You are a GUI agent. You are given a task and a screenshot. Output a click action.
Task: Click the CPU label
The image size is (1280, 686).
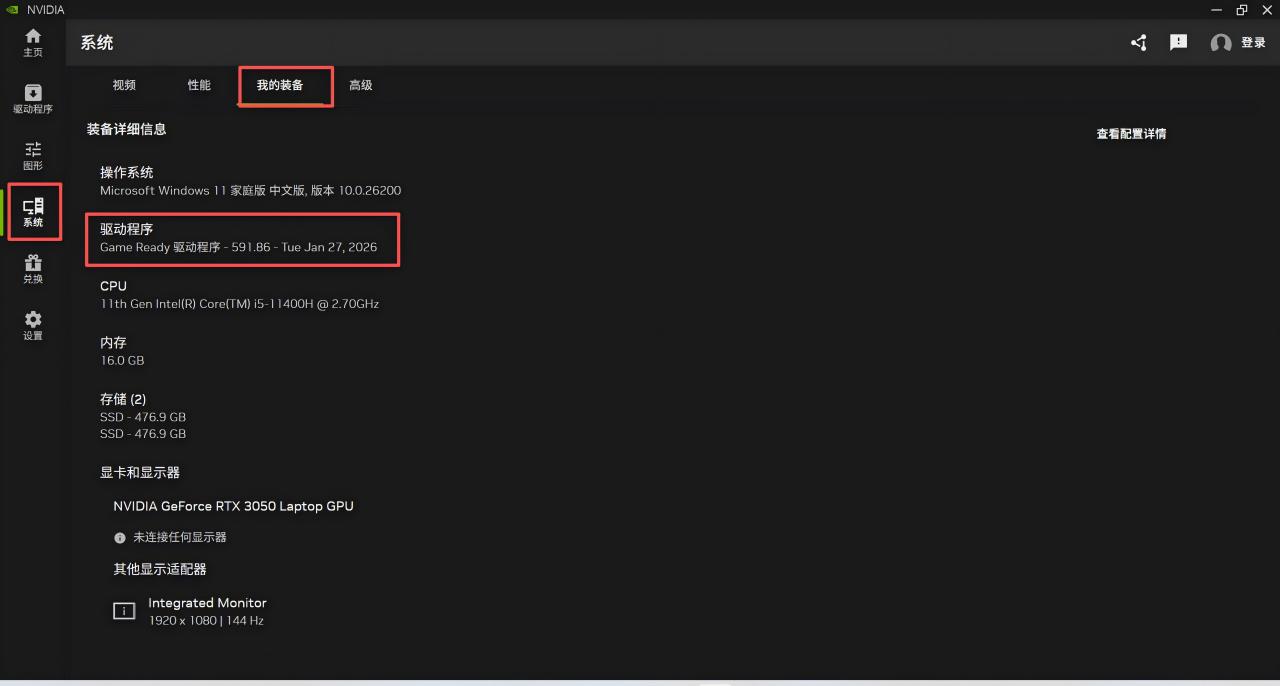pos(113,286)
